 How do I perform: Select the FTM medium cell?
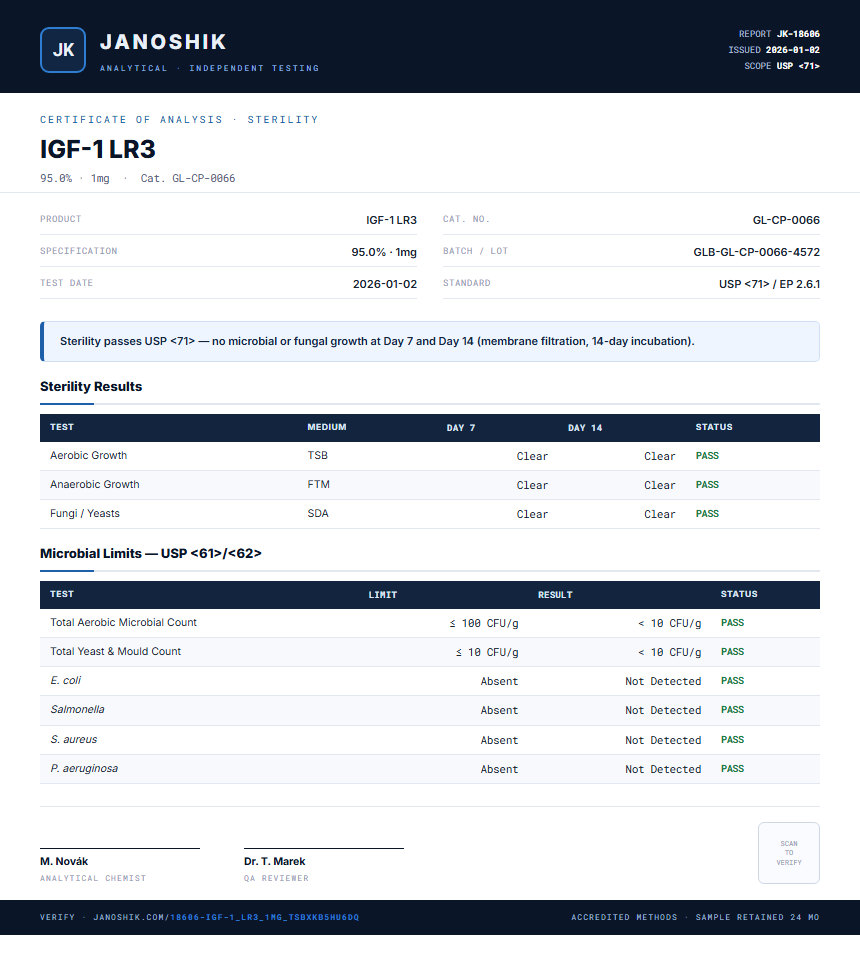[x=318, y=484]
